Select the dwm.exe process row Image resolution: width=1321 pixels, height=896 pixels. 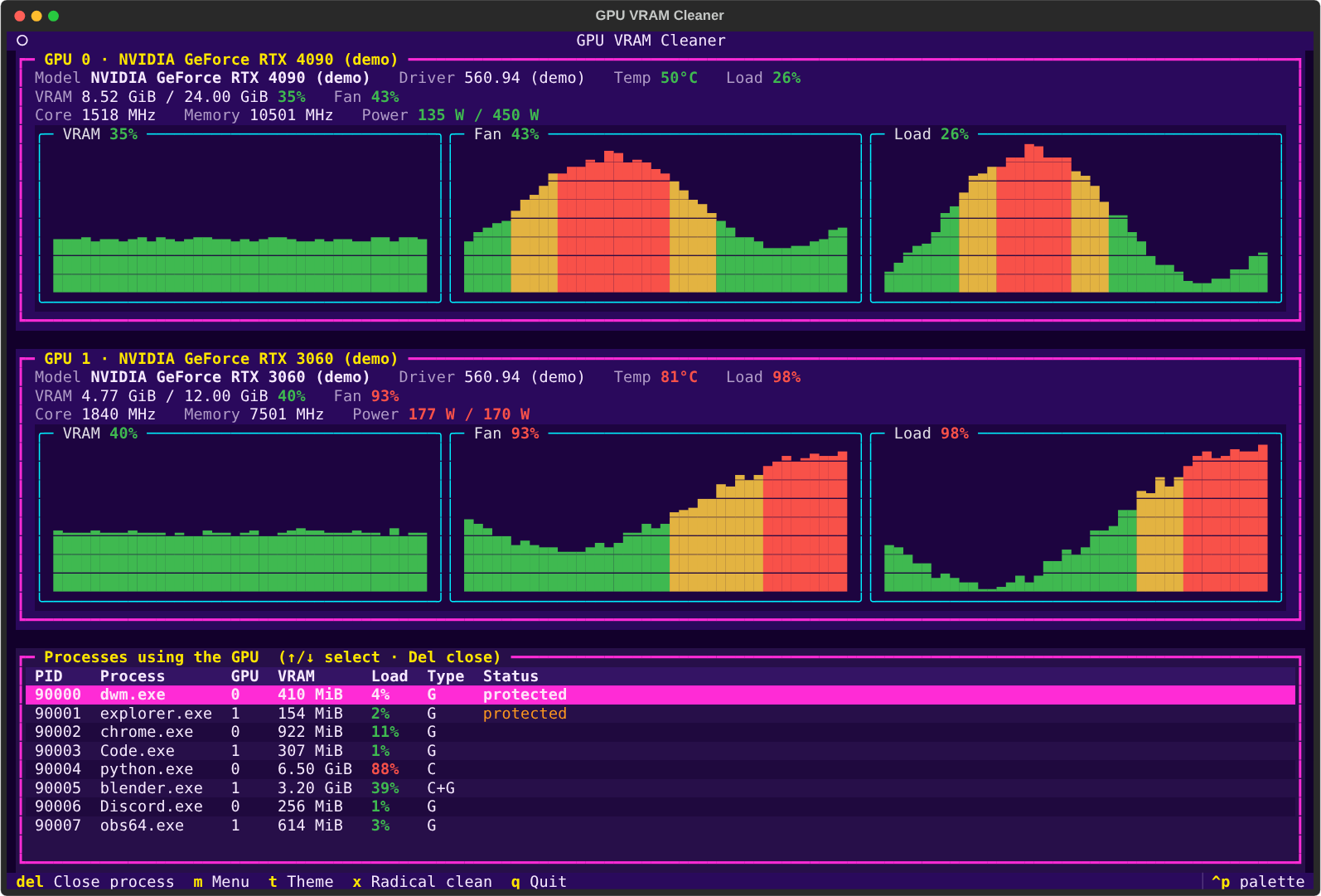pyautogui.click(x=660, y=695)
